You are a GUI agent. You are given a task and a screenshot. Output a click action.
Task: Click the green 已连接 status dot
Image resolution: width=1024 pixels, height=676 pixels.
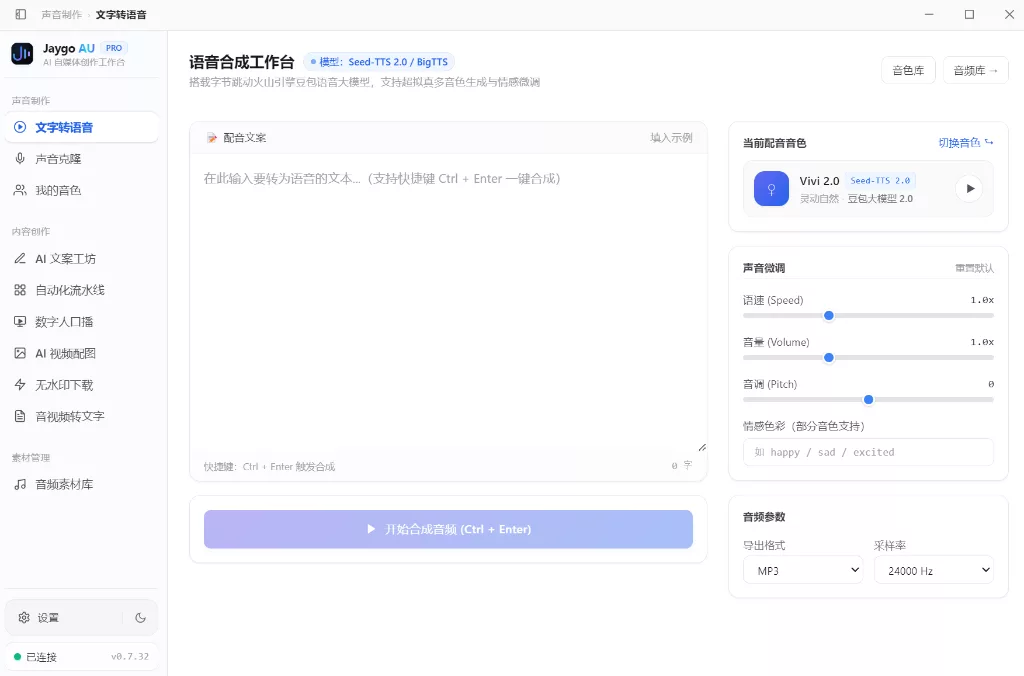click(18, 656)
